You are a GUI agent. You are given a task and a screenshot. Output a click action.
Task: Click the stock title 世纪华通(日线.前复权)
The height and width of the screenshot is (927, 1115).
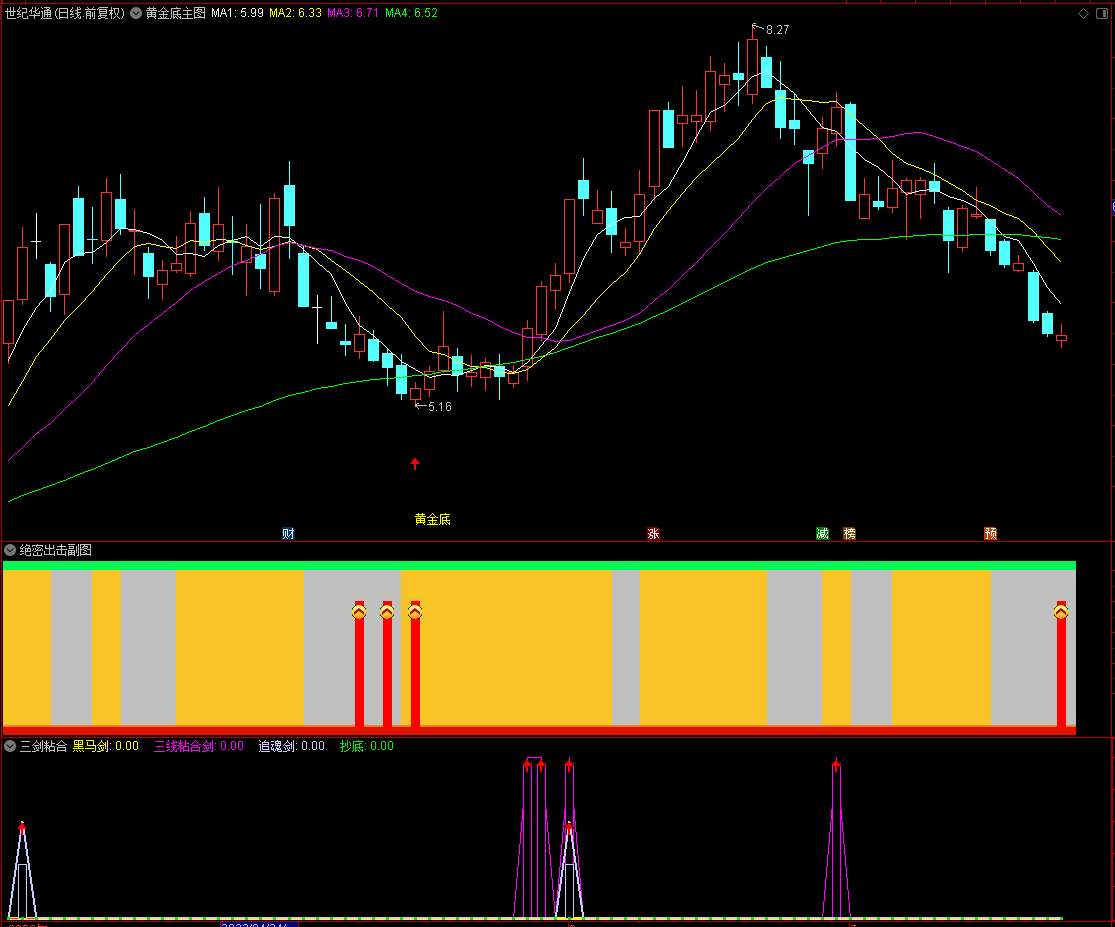(x=65, y=13)
